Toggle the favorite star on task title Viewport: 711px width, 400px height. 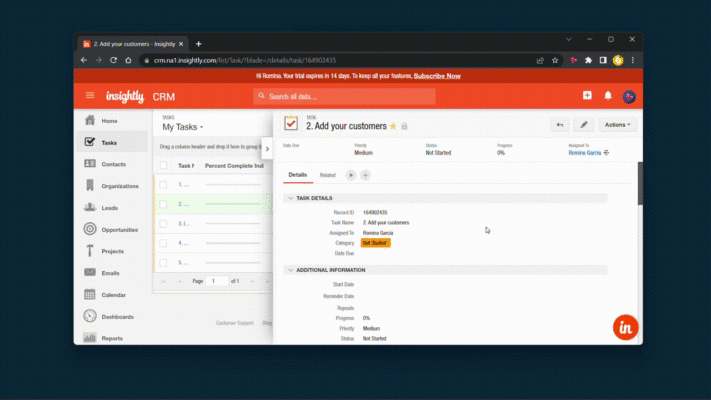click(393, 126)
